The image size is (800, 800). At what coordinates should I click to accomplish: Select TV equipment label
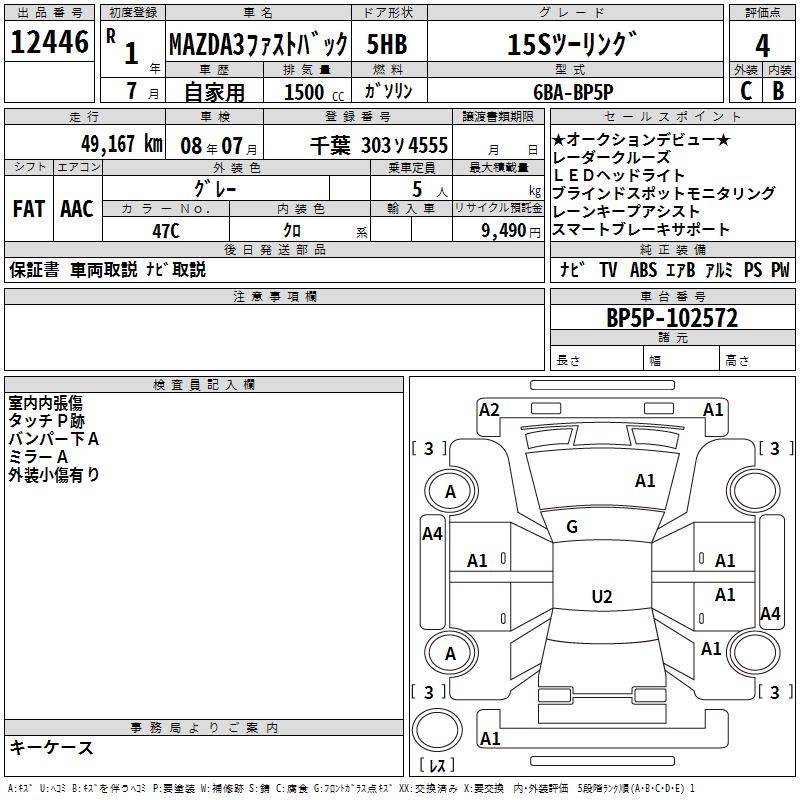(x=608, y=269)
